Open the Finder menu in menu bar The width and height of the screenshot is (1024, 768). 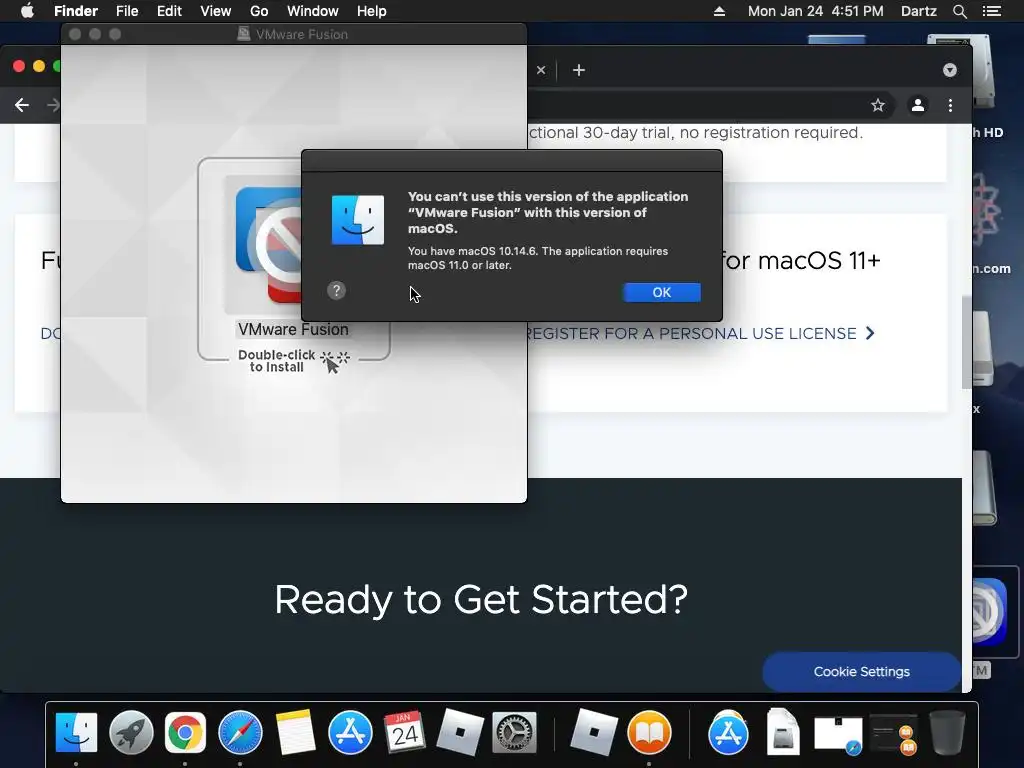tap(76, 11)
